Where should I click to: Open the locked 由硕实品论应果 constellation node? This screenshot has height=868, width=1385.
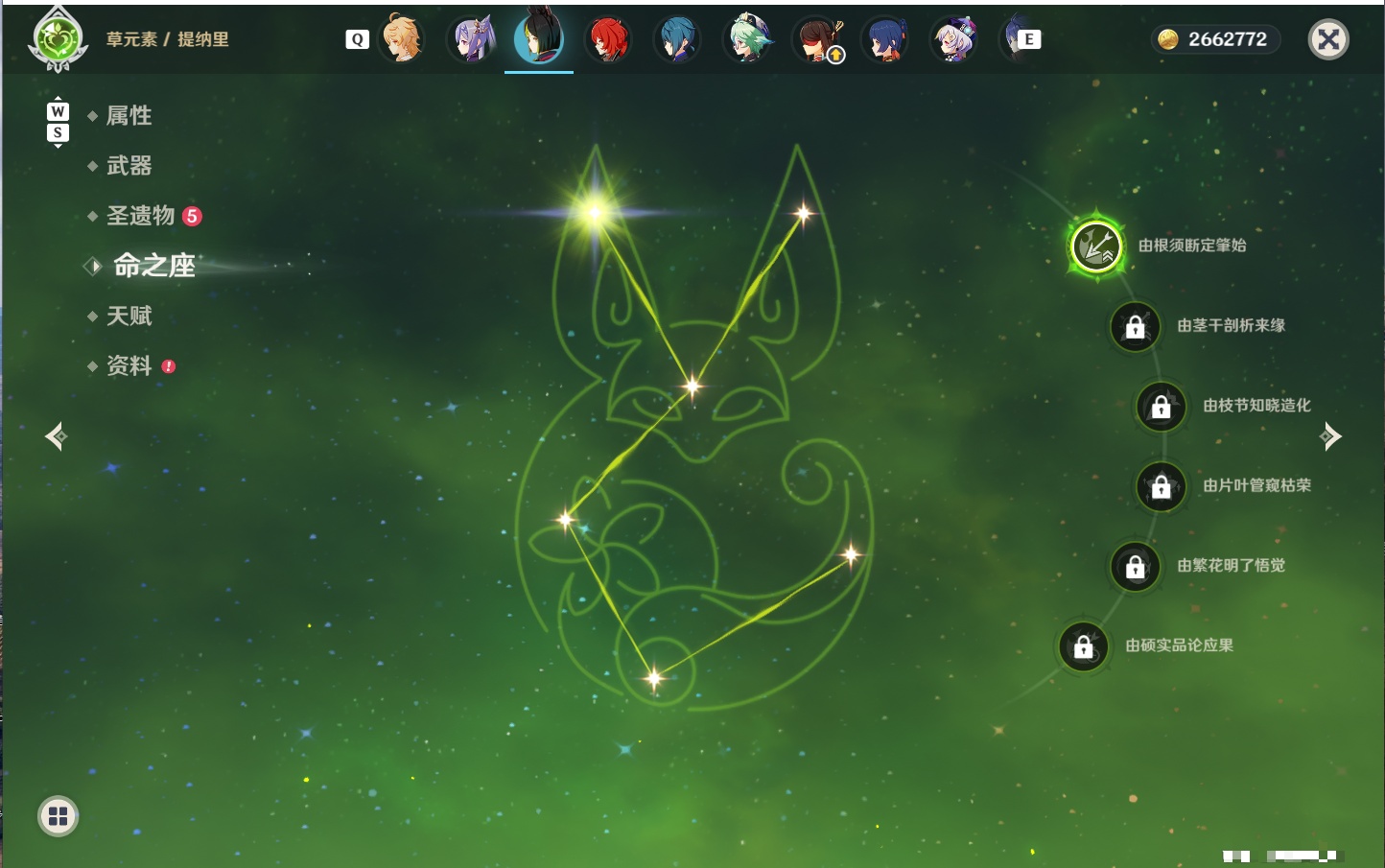coord(1084,646)
